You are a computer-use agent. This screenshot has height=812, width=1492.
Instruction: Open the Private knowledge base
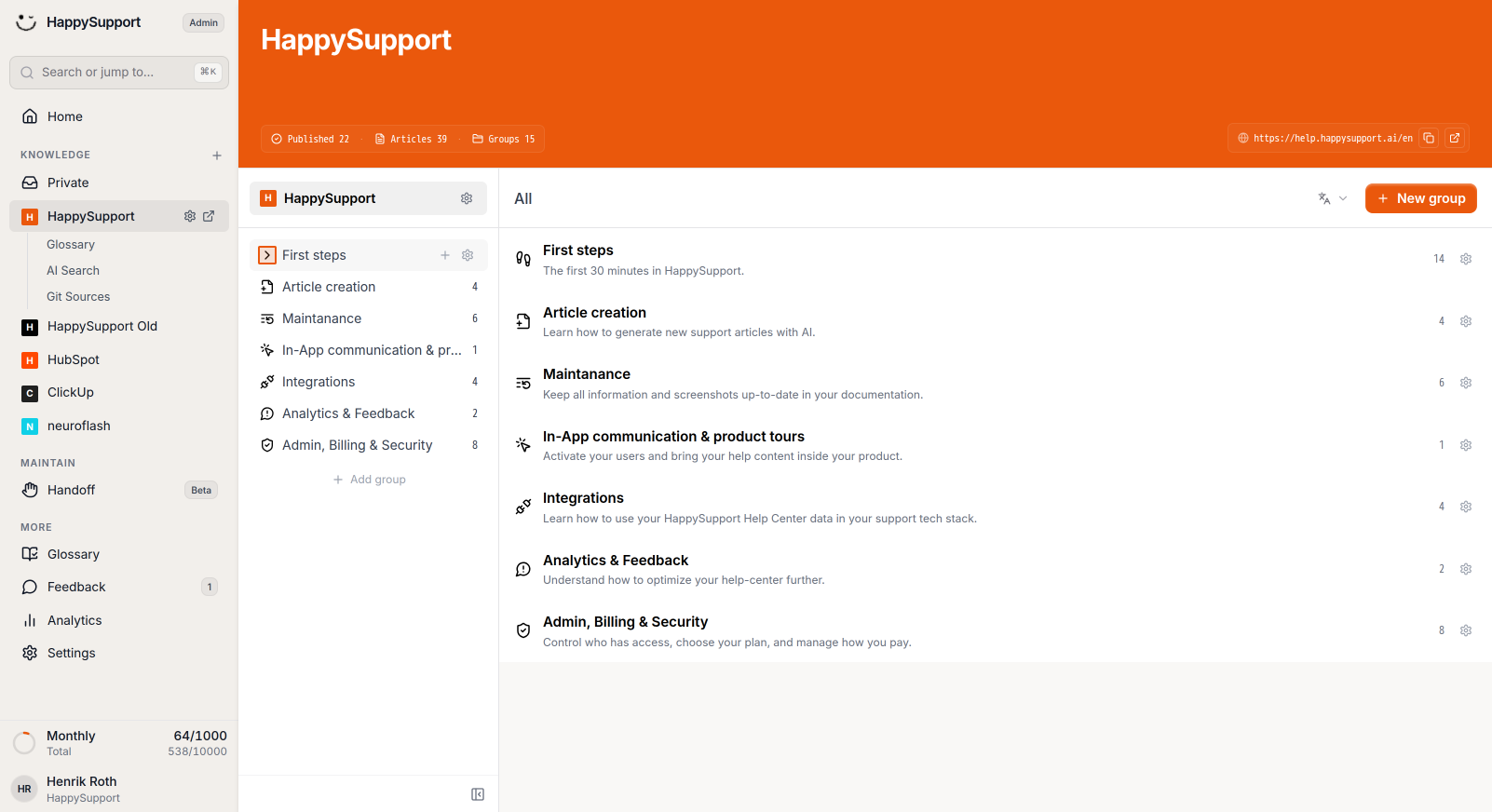[119, 183]
